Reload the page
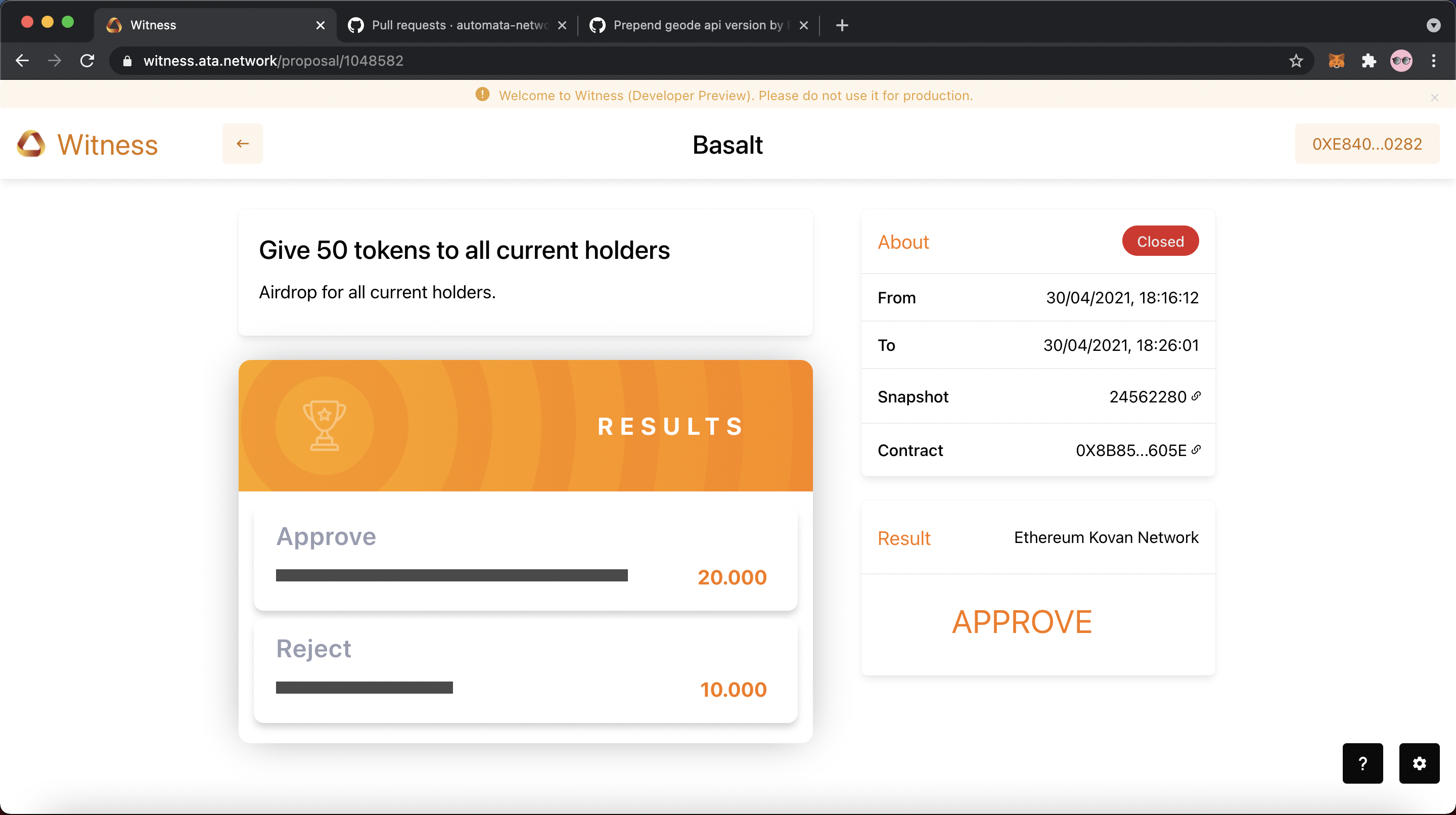The width and height of the screenshot is (1456, 815). (x=87, y=61)
